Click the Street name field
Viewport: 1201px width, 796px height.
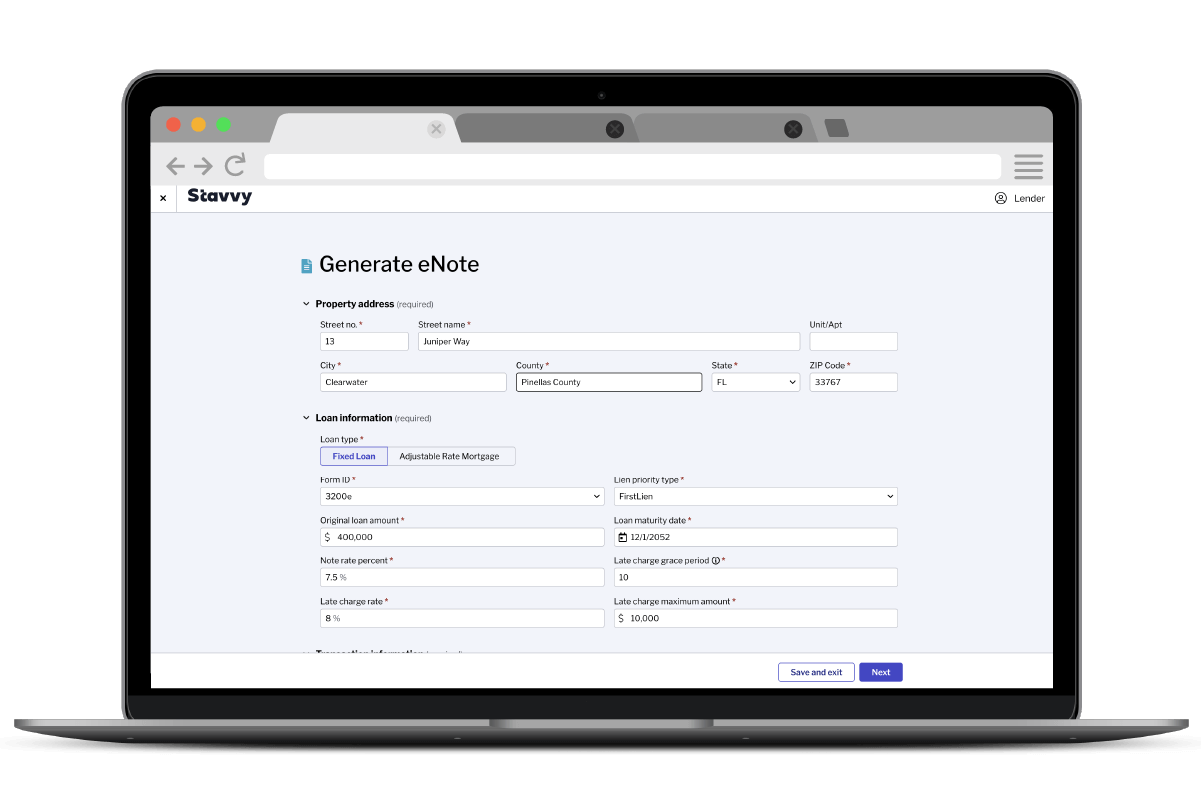(609, 341)
